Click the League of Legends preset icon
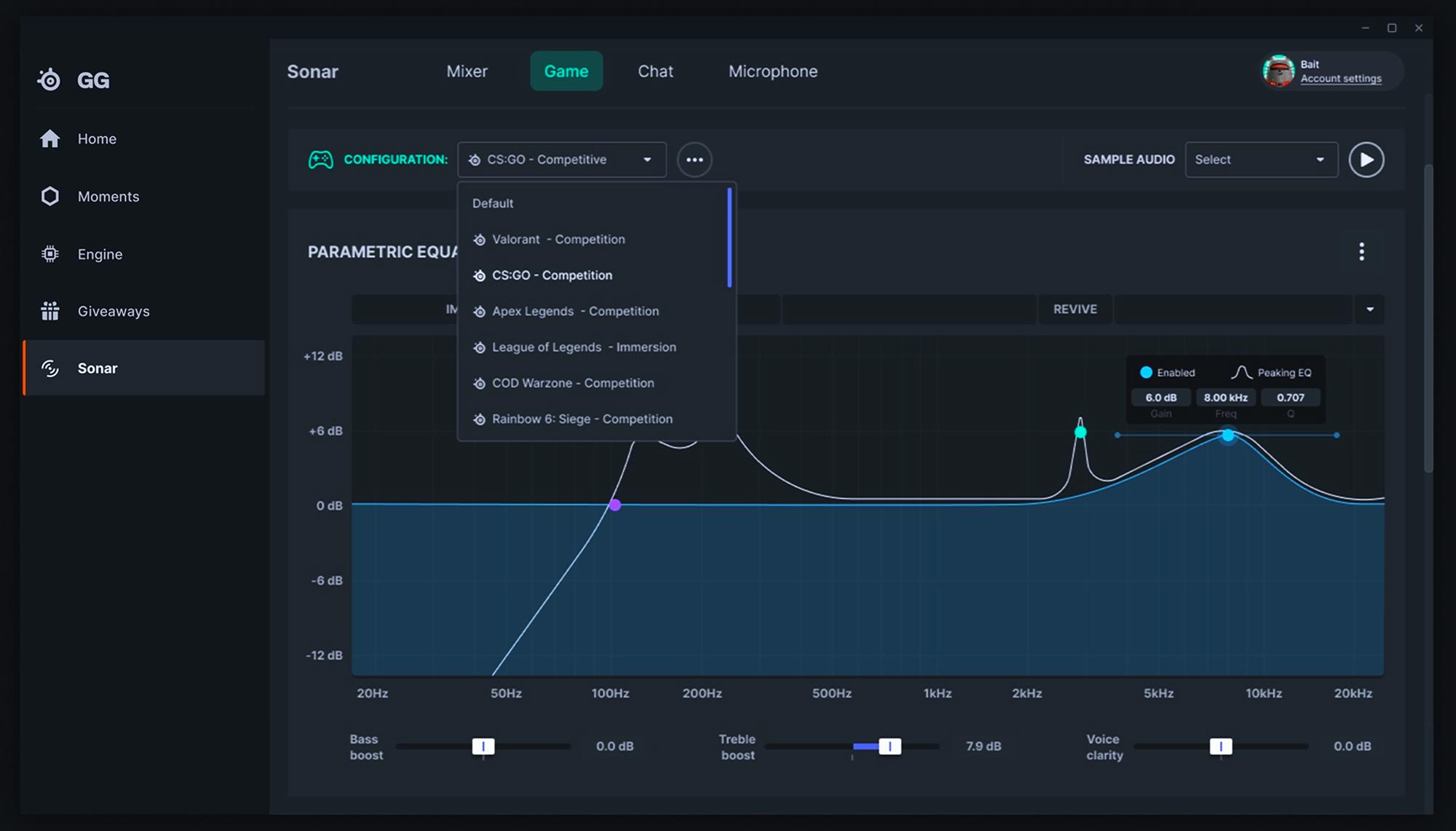 click(x=479, y=347)
